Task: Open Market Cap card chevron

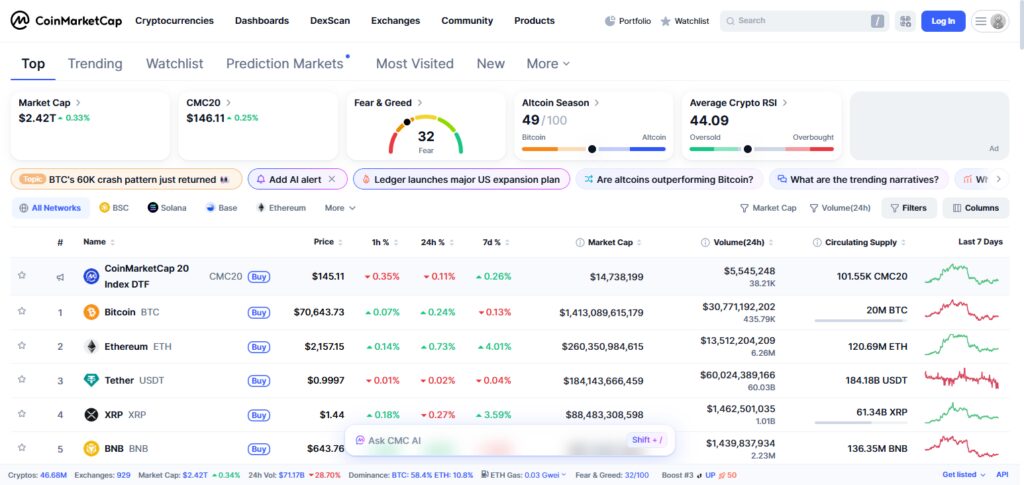Action: tap(78, 102)
